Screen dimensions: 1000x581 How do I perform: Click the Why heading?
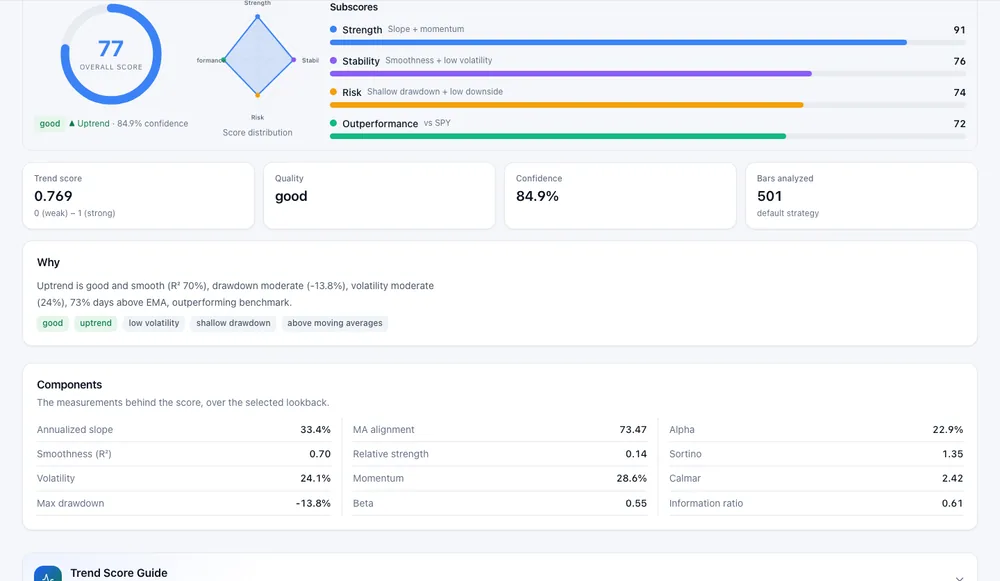tap(48, 262)
